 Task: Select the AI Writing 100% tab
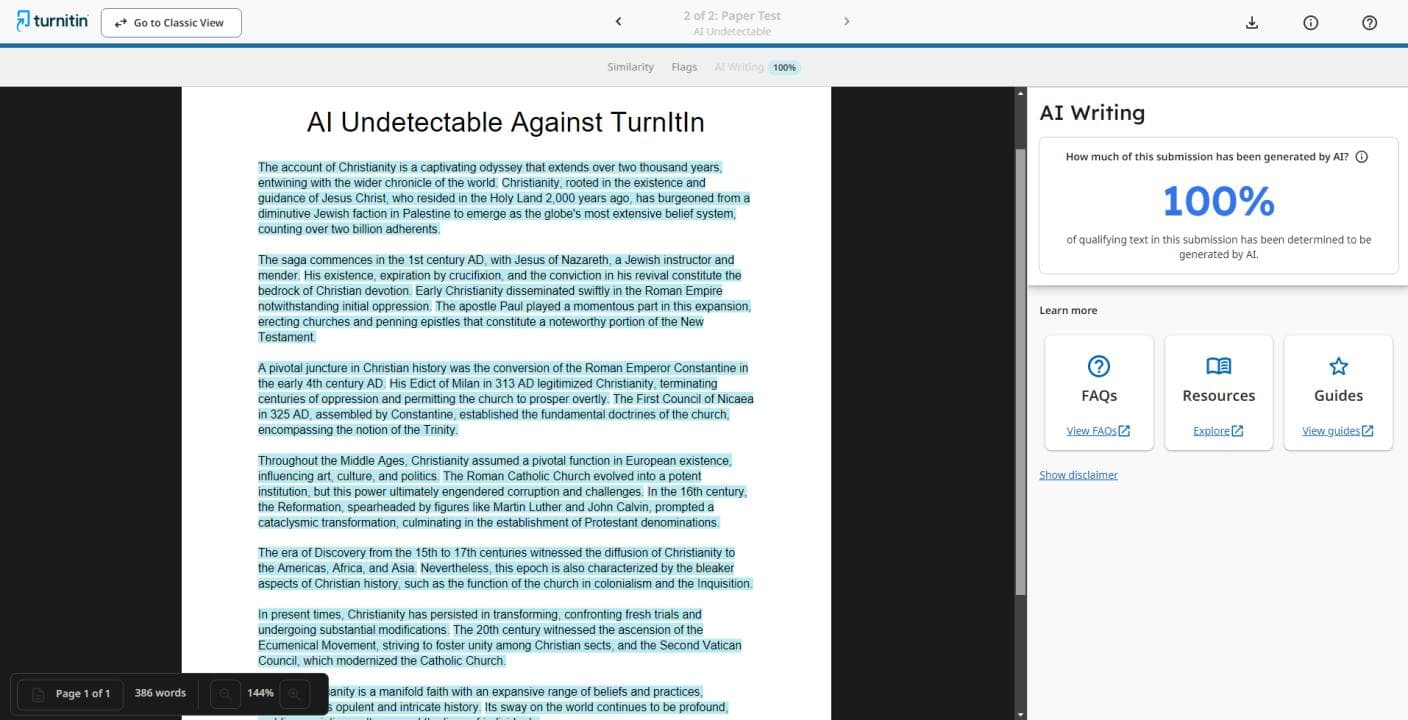point(756,67)
